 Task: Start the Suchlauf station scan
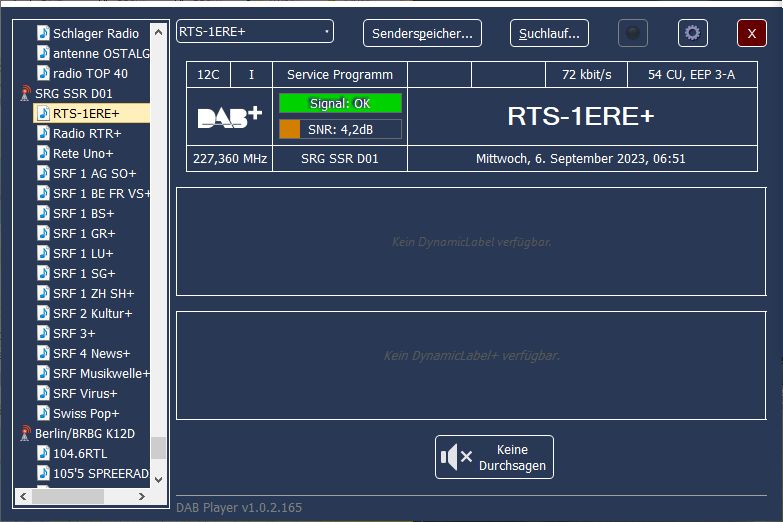(549, 33)
